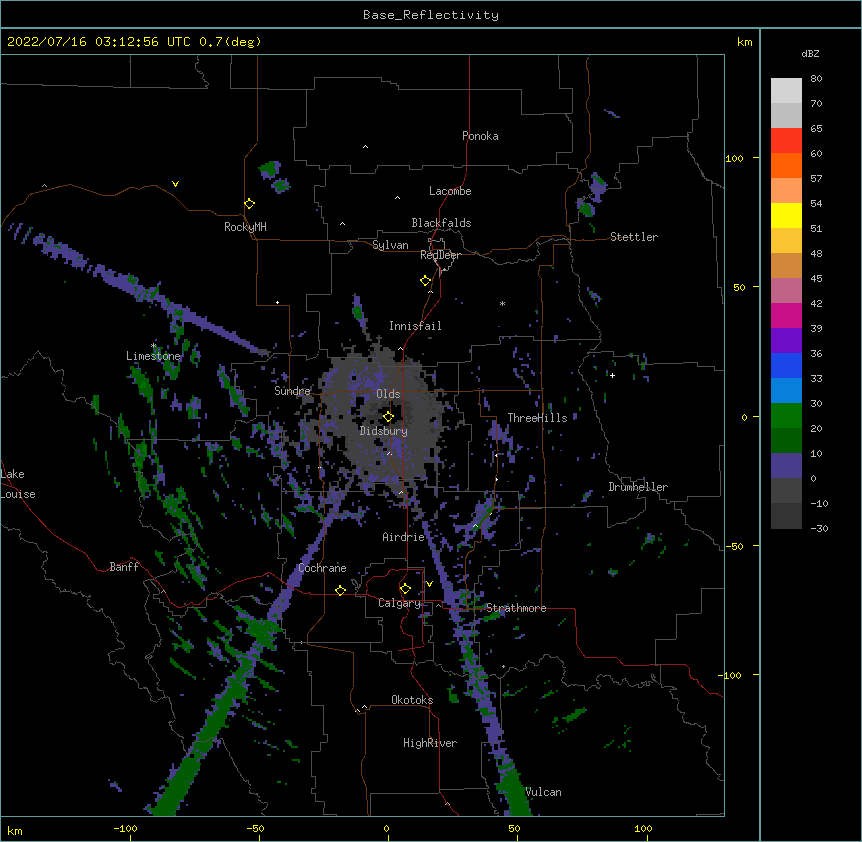Pick the dusty pink 42-45 dBZ legend swatch

786,291
